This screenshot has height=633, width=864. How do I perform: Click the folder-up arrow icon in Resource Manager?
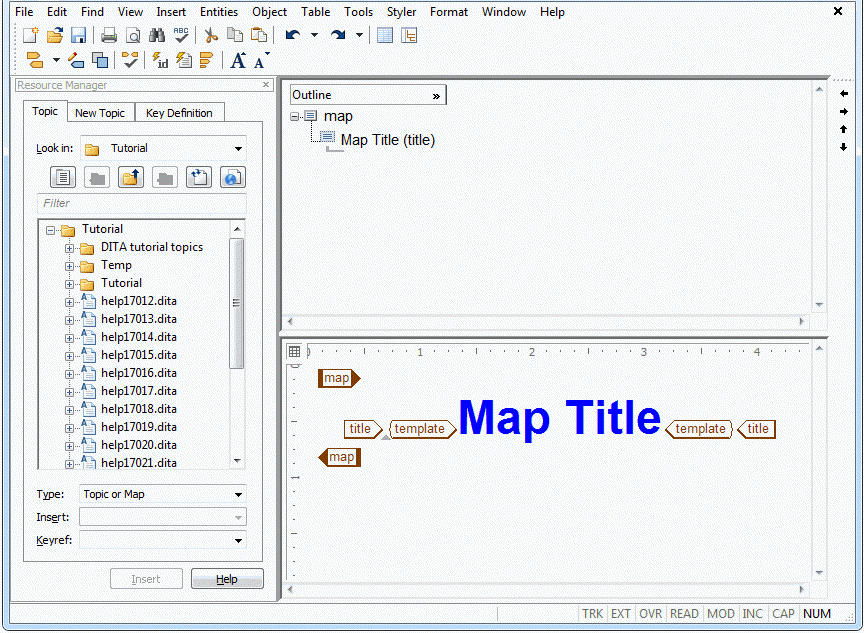point(131,177)
